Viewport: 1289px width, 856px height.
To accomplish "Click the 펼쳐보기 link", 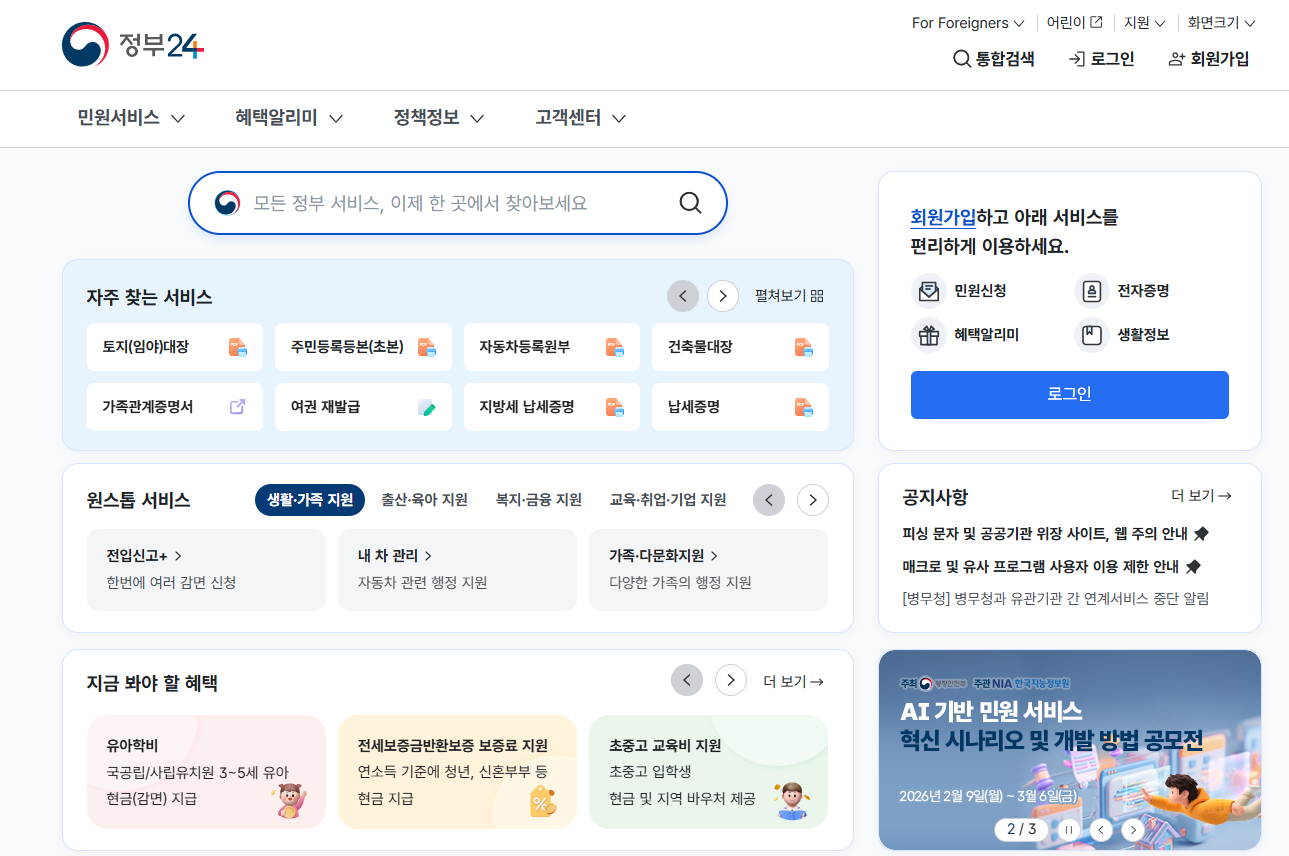I will [790, 295].
